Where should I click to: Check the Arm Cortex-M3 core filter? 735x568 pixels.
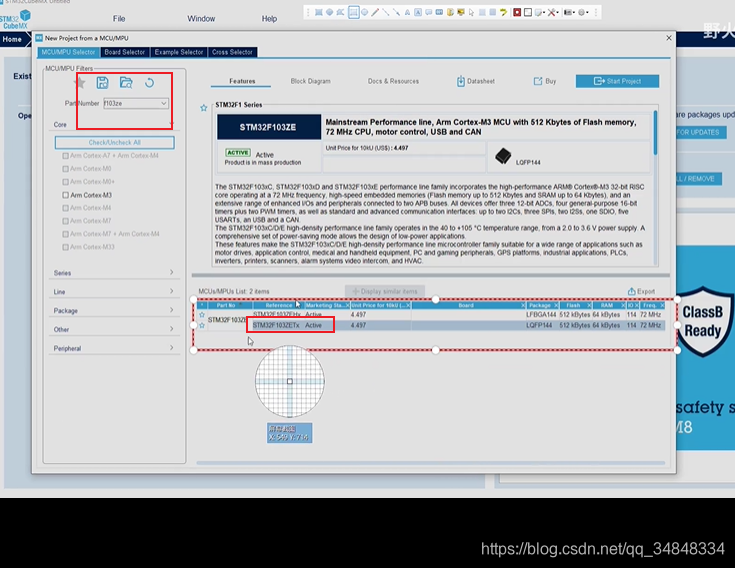[x=66, y=195]
